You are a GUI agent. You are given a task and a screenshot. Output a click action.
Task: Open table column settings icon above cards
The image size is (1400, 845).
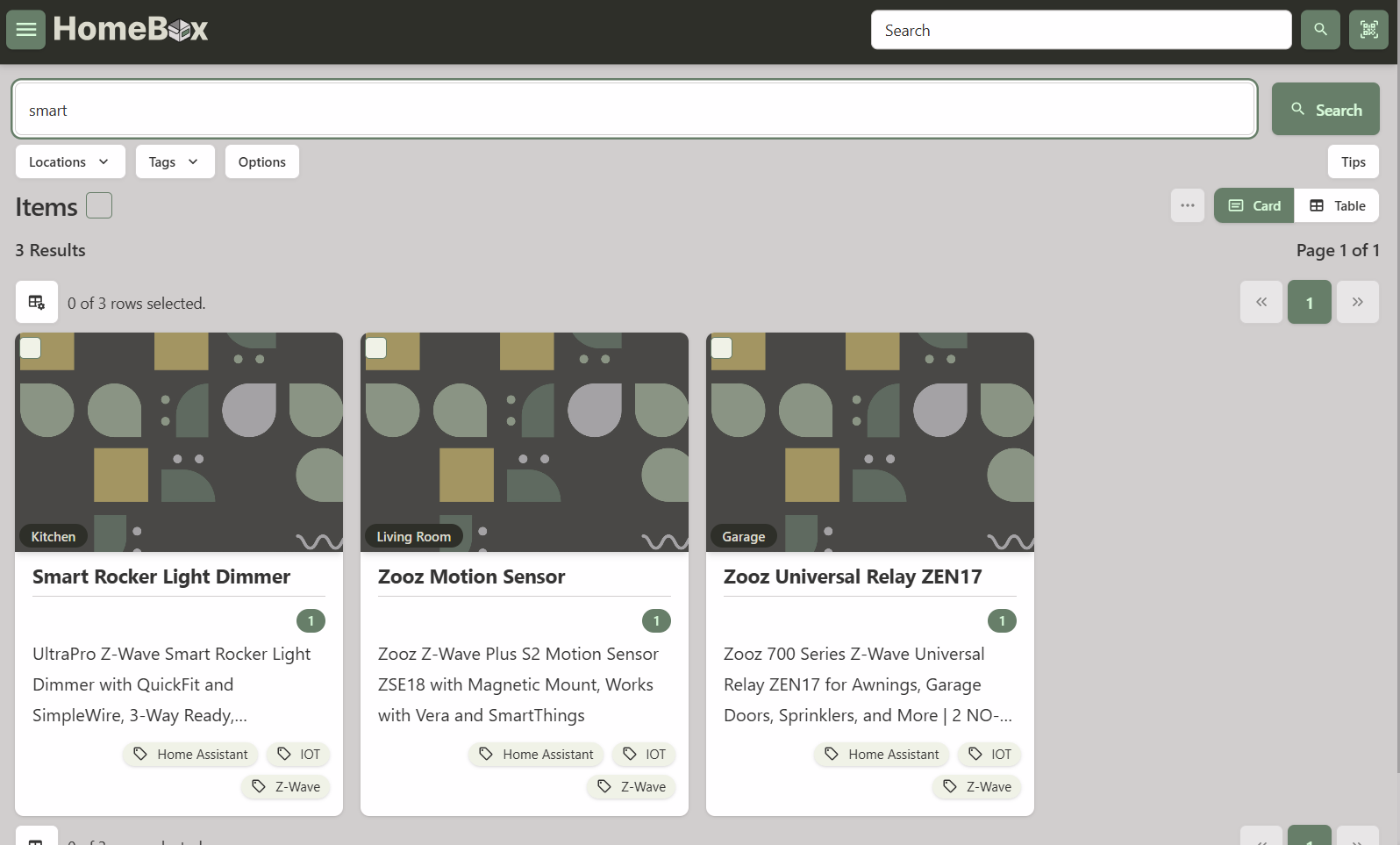[37, 303]
